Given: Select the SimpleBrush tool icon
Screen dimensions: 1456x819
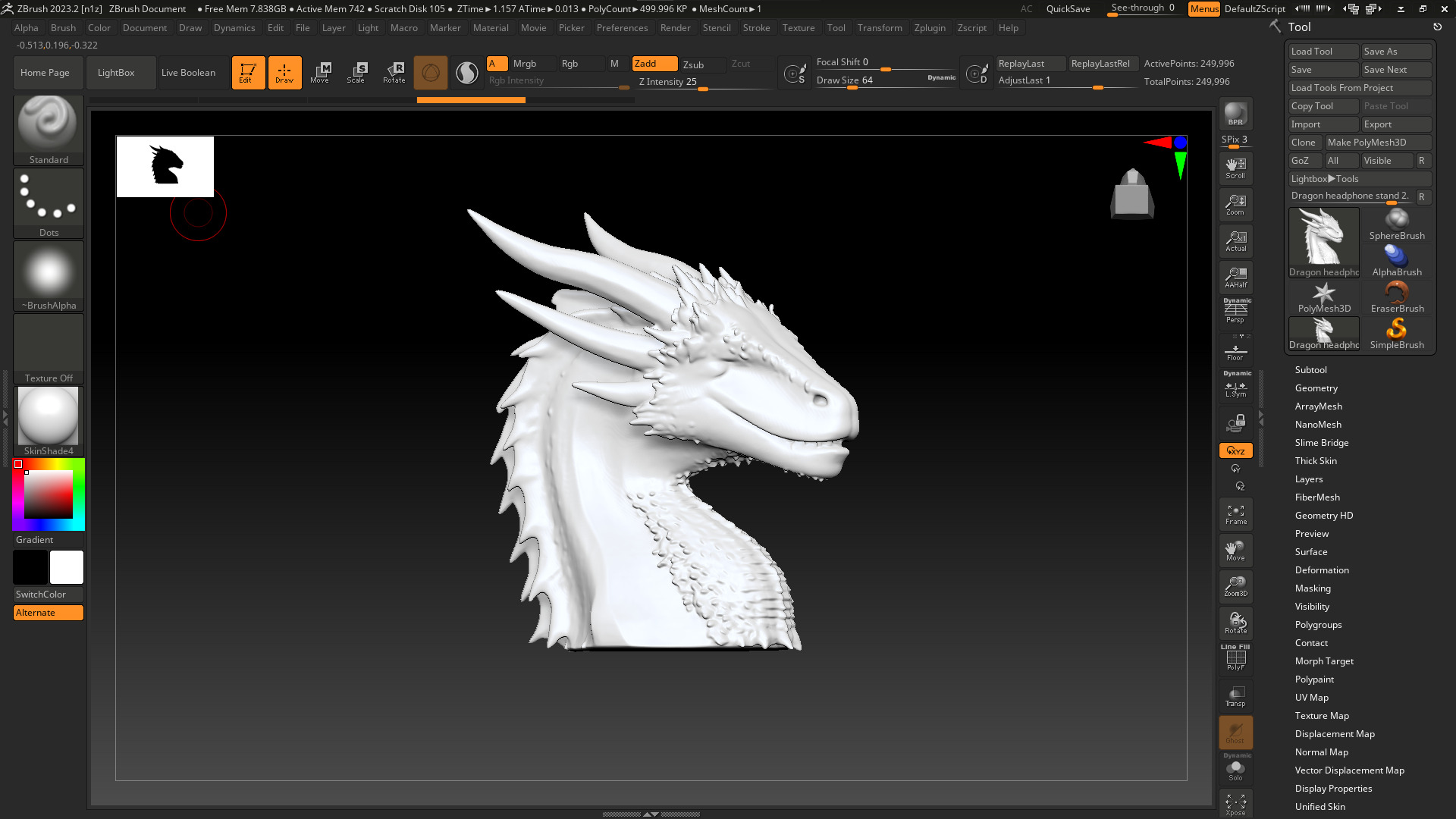Looking at the screenshot, I should 1397,334.
